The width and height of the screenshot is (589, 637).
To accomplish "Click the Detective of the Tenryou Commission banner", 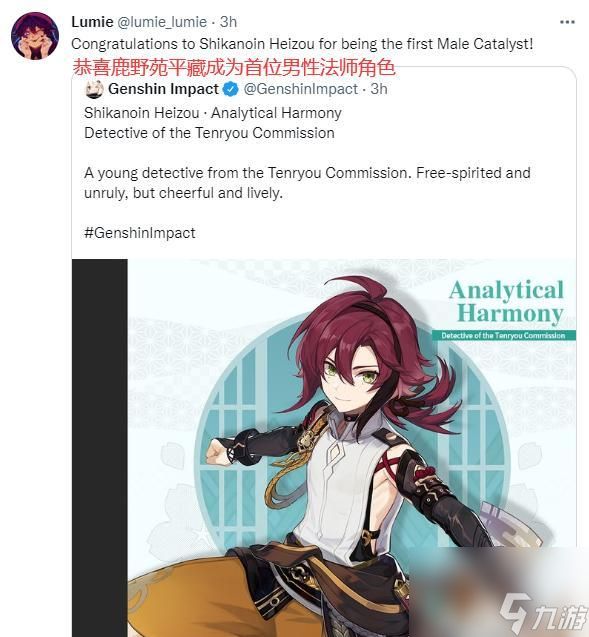I will tap(503, 336).
